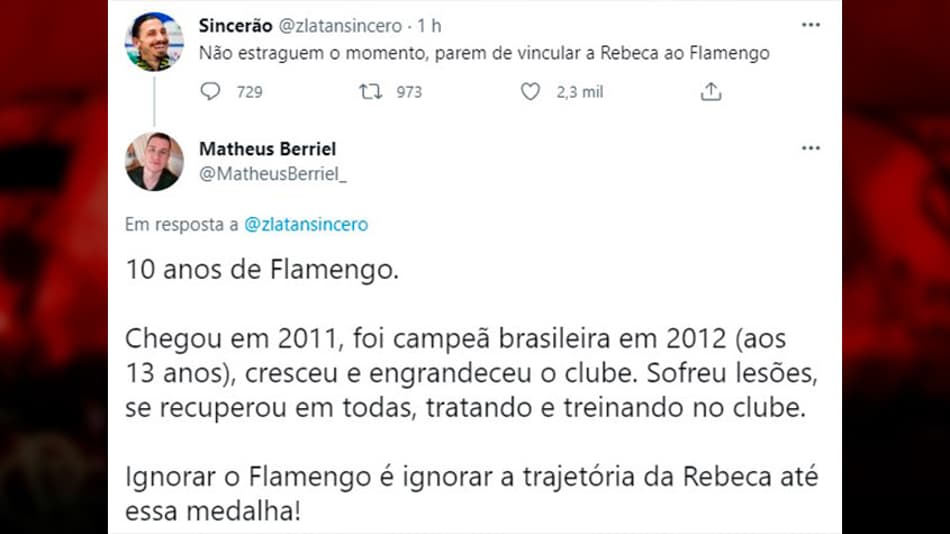Open Sincerão's profile picture
Viewport: 950px width, 534px height.
(154, 42)
